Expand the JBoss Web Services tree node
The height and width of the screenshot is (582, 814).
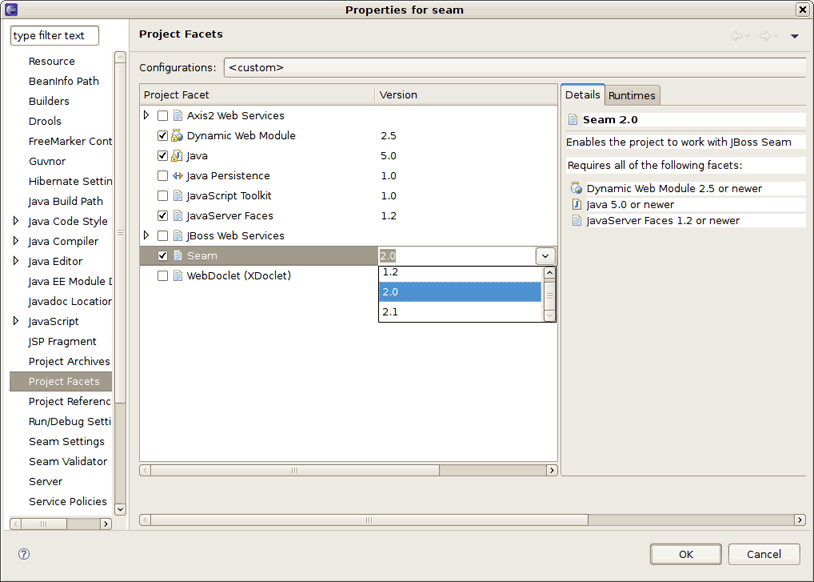point(146,235)
